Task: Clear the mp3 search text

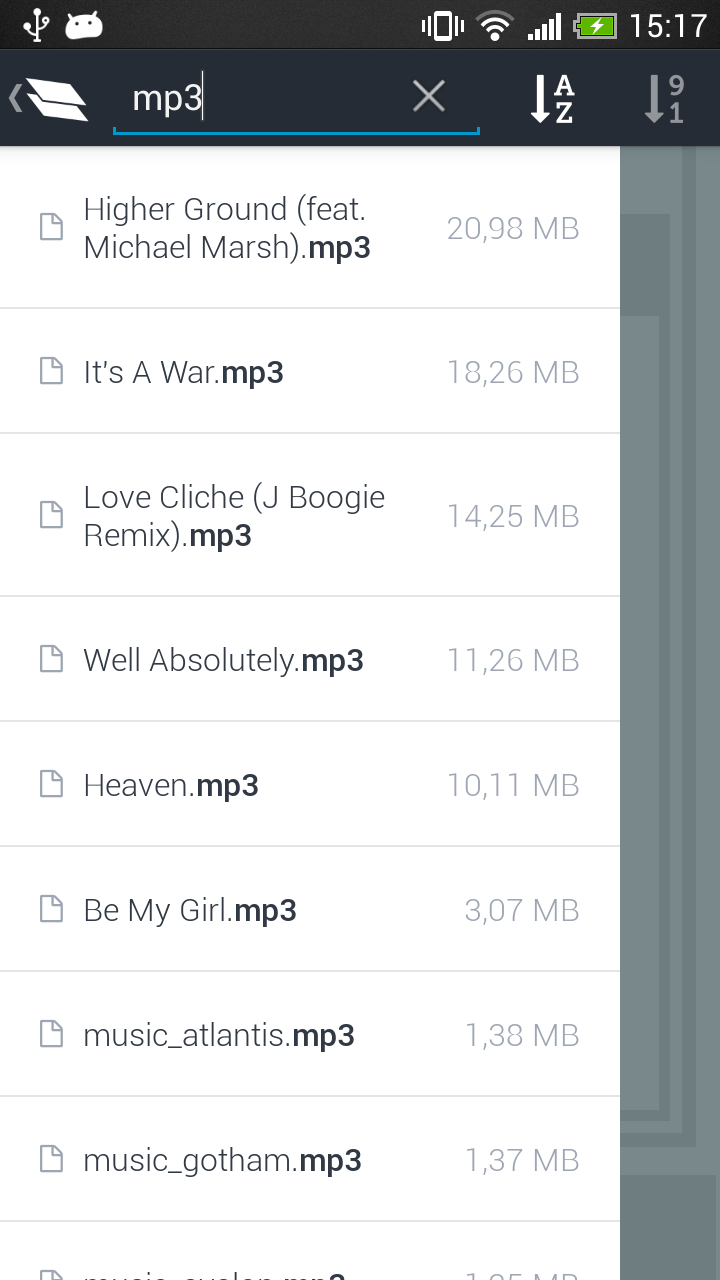Action: pyautogui.click(x=429, y=97)
